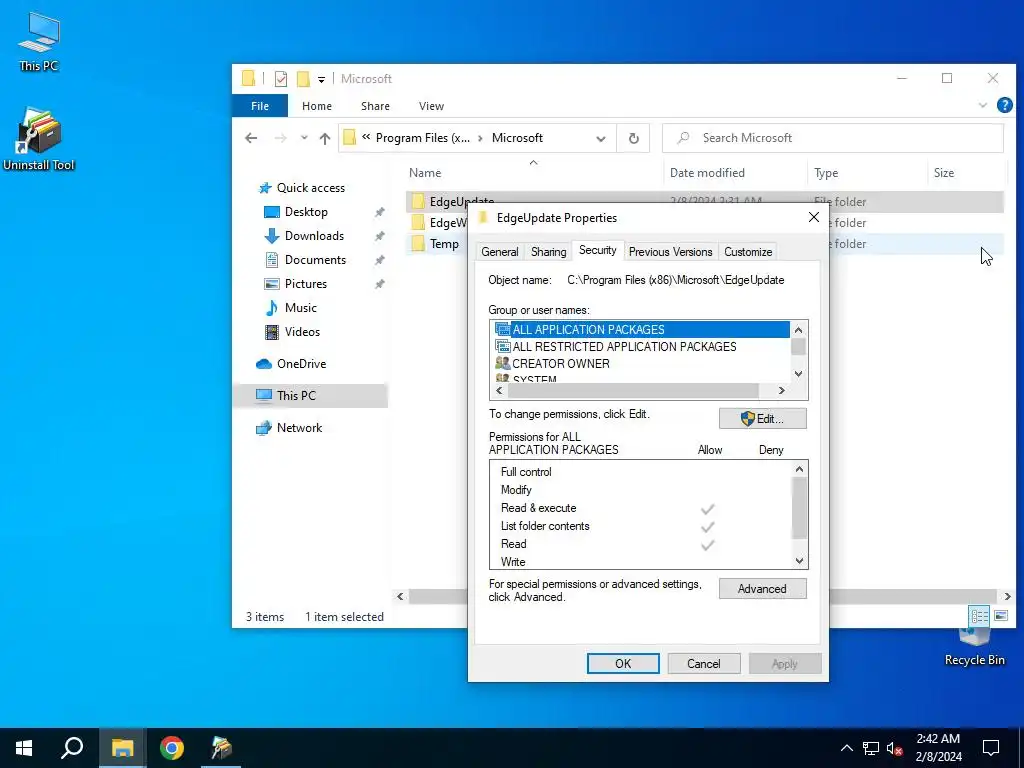The width and height of the screenshot is (1024, 768).
Task: Select Quick access in navigation pane
Action: (310, 188)
